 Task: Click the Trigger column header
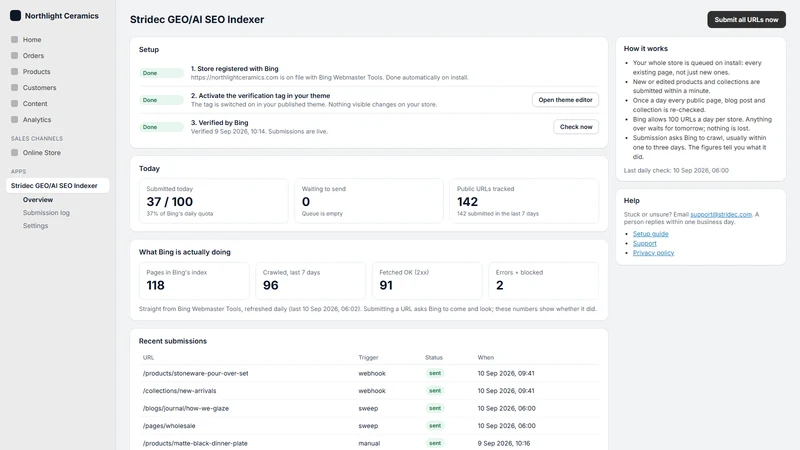pyautogui.click(x=368, y=358)
